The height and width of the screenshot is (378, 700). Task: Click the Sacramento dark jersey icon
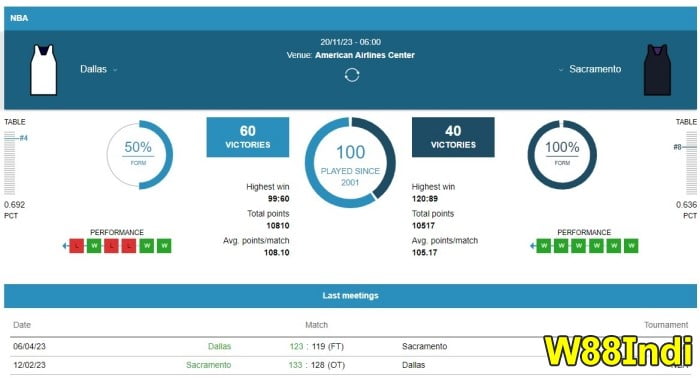tap(657, 70)
